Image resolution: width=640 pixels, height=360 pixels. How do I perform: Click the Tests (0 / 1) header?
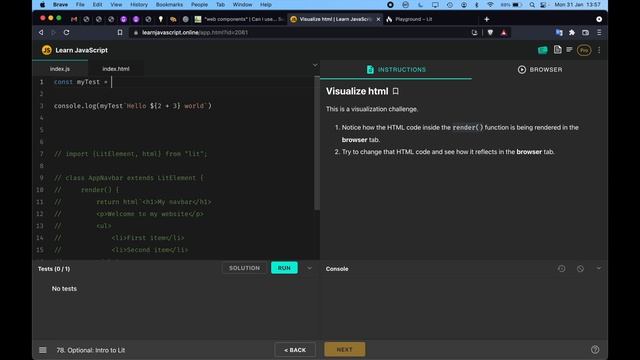click(54, 269)
